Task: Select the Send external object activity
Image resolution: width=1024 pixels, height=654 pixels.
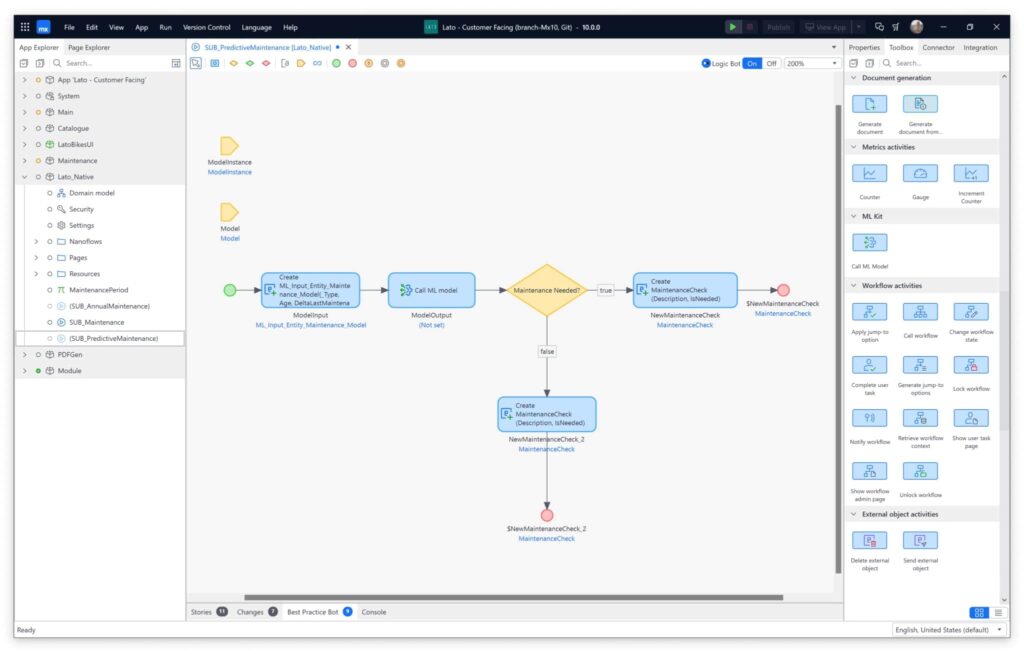Action: tap(920, 540)
